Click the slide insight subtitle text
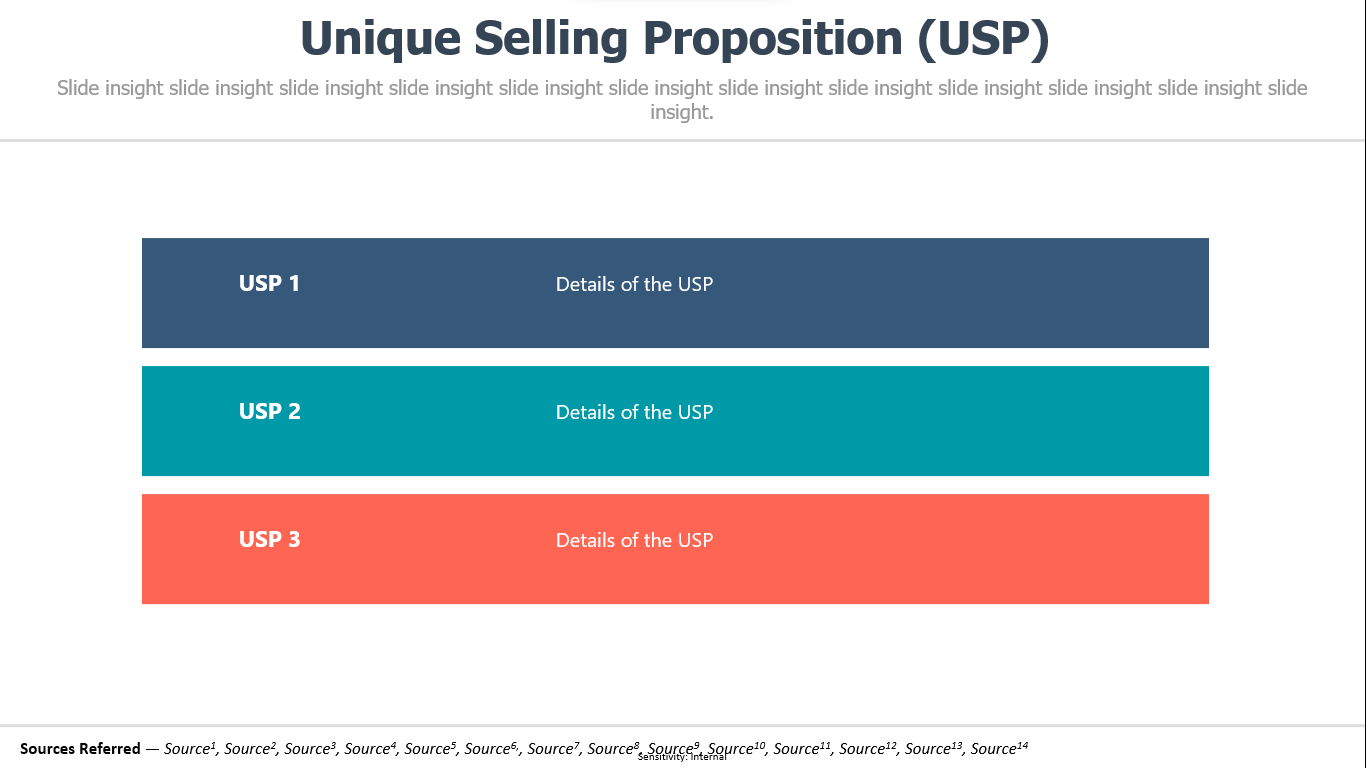Viewport: 1366px width, 768px height. [682, 100]
